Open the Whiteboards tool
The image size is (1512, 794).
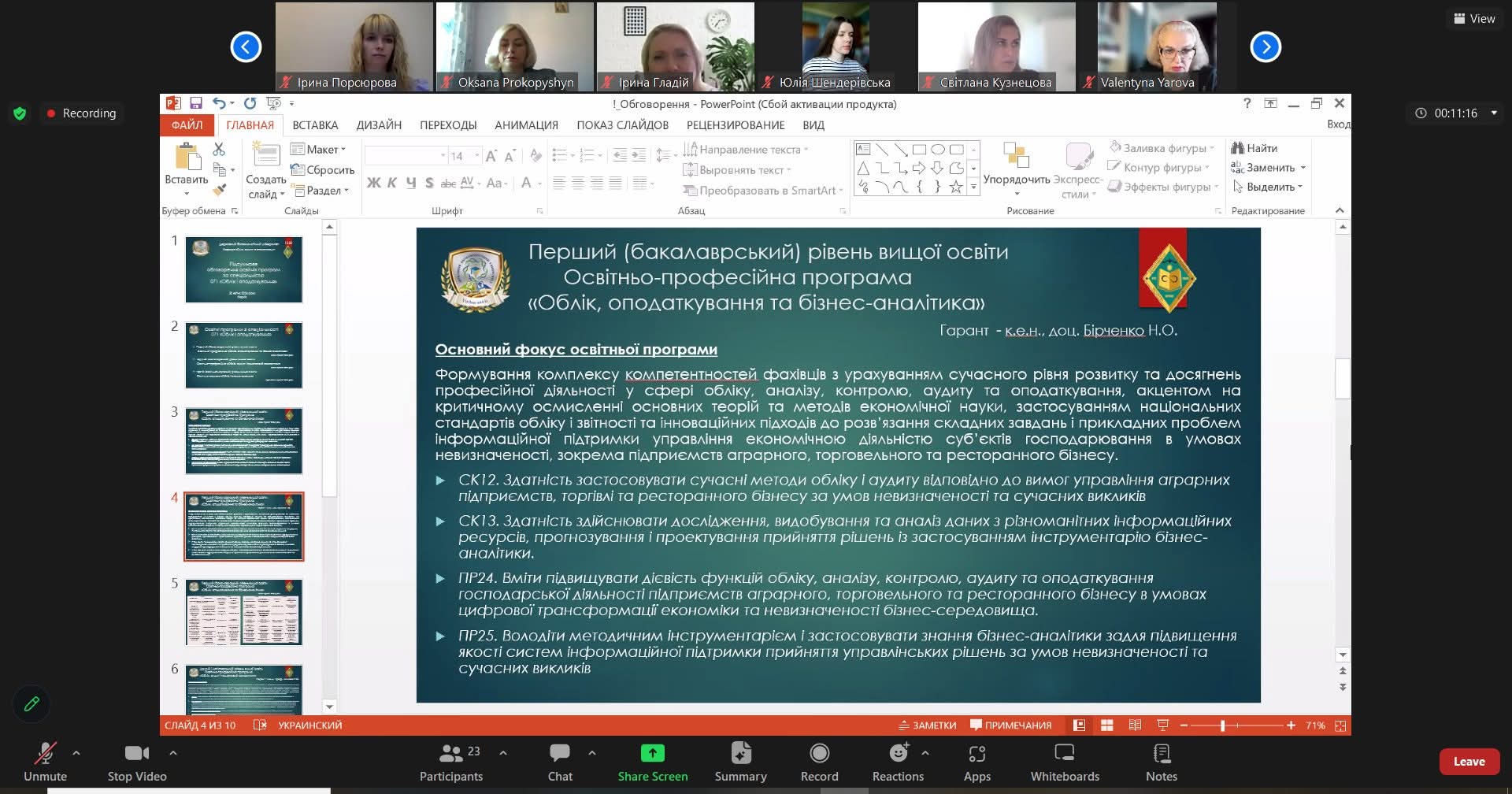pyautogui.click(x=1064, y=762)
